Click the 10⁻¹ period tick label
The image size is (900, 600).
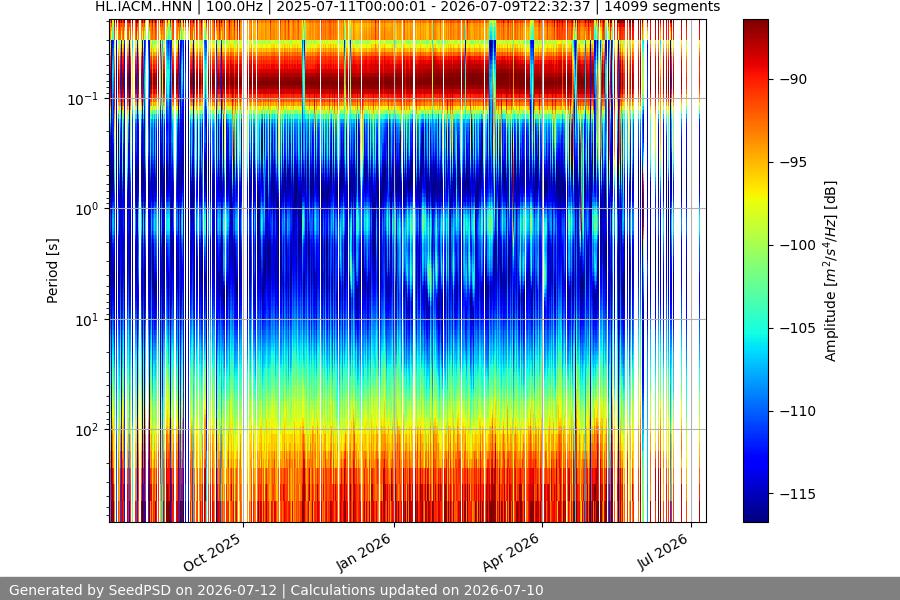(x=83, y=99)
